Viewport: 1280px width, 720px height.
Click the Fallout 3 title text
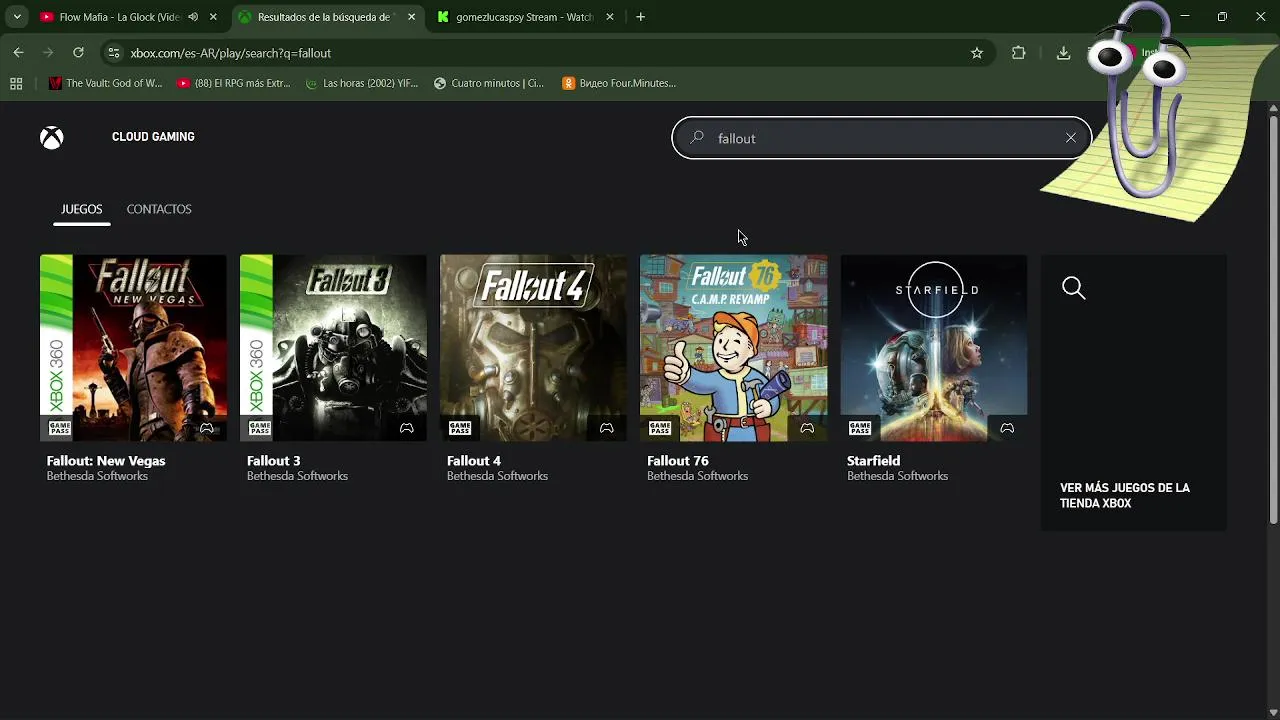pos(273,461)
